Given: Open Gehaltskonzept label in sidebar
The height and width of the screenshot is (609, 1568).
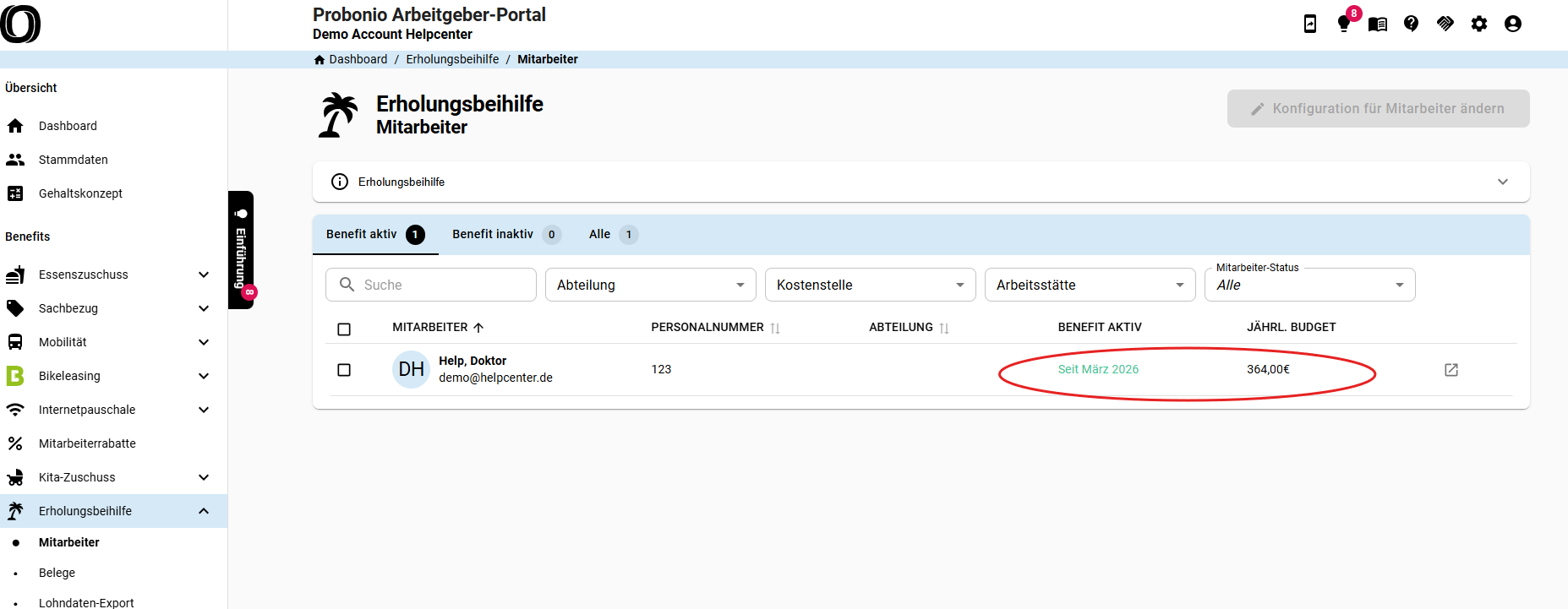Looking at the screenshot, I should 80,193.
